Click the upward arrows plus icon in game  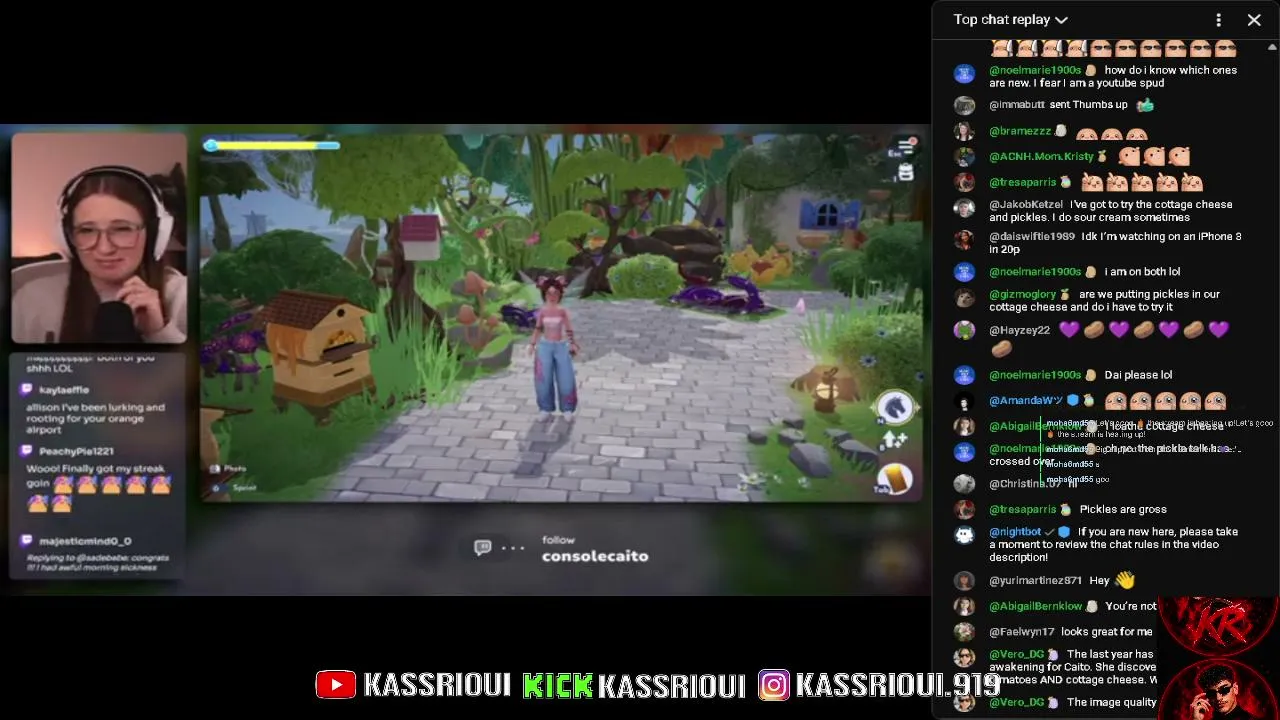(x=894, y=439)
